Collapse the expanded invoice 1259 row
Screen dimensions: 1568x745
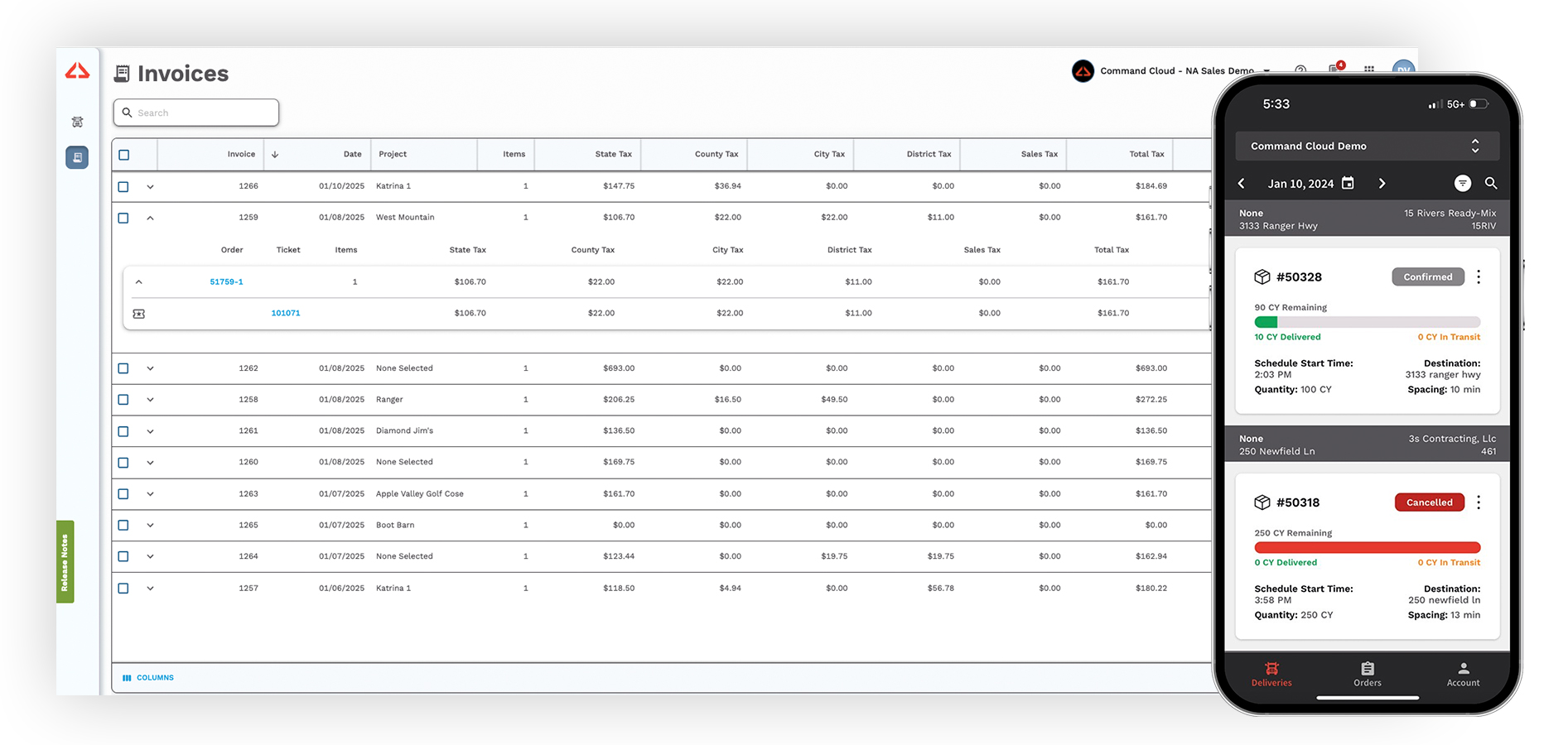point(150,217)
